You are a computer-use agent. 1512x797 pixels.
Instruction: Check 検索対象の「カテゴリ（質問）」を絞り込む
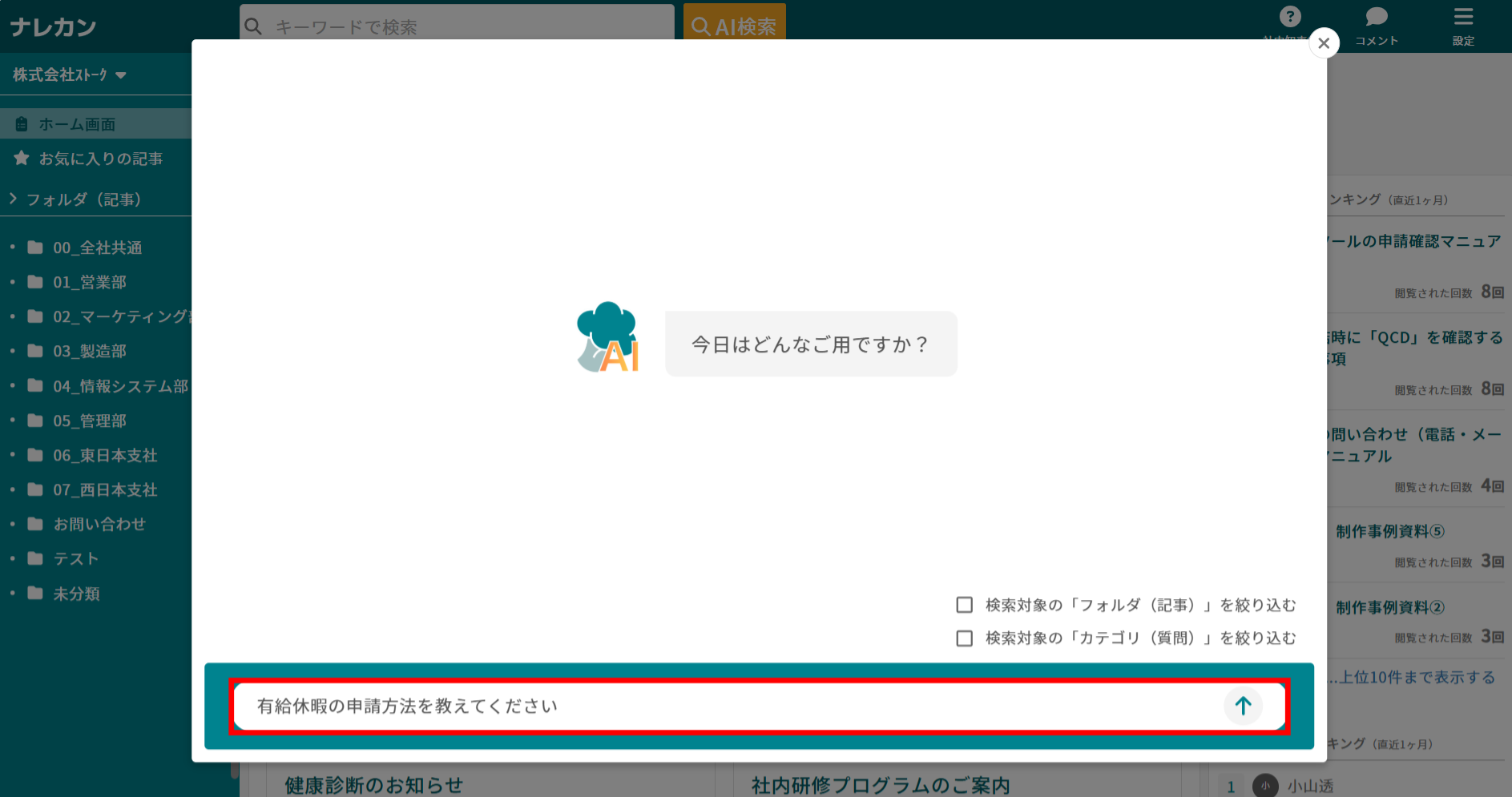(964, 638)
